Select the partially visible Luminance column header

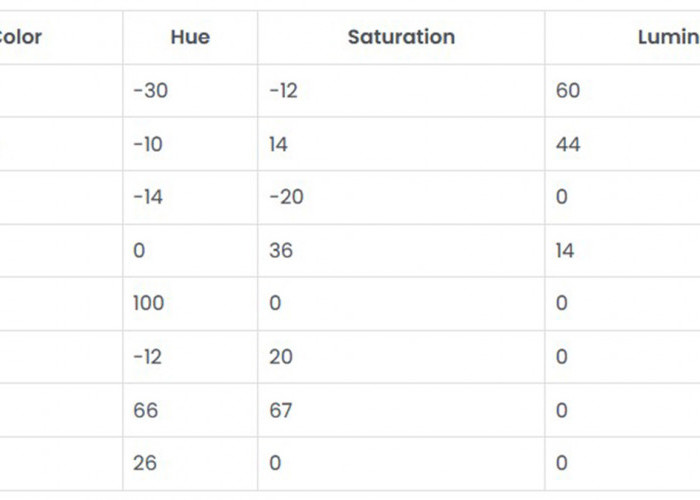pos(668,38)
